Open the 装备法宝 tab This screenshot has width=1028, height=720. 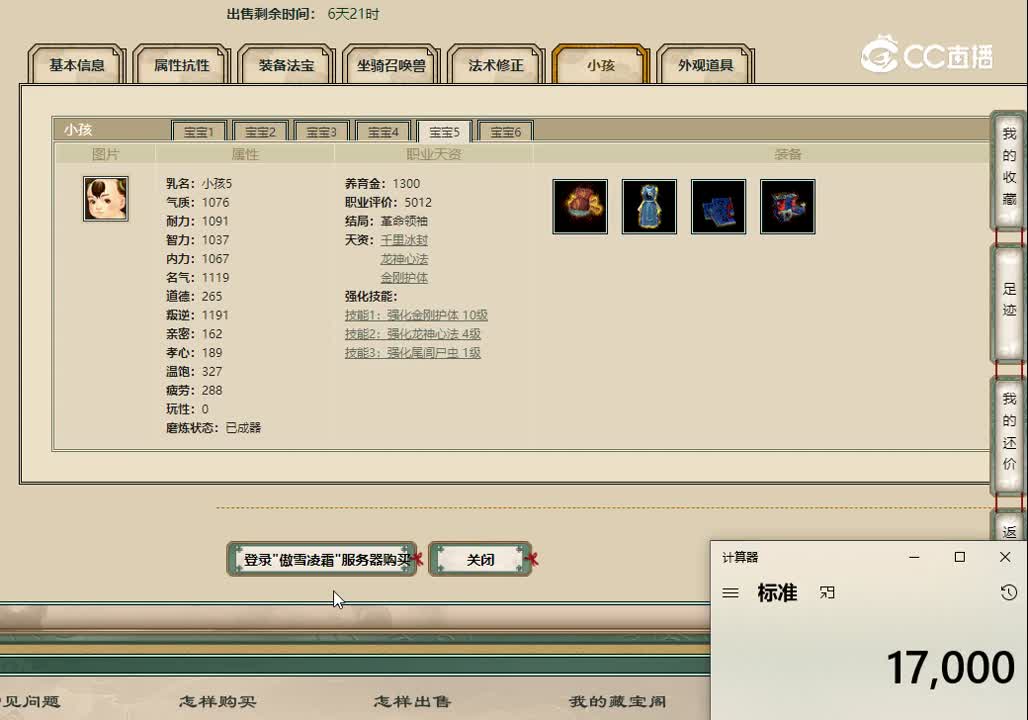pos(287,65)
